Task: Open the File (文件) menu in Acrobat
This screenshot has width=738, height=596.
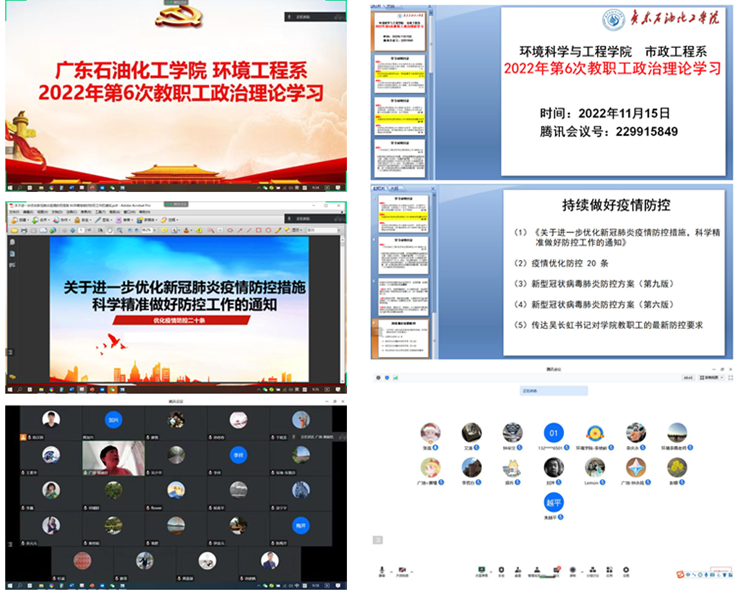Action: [14, 212]
